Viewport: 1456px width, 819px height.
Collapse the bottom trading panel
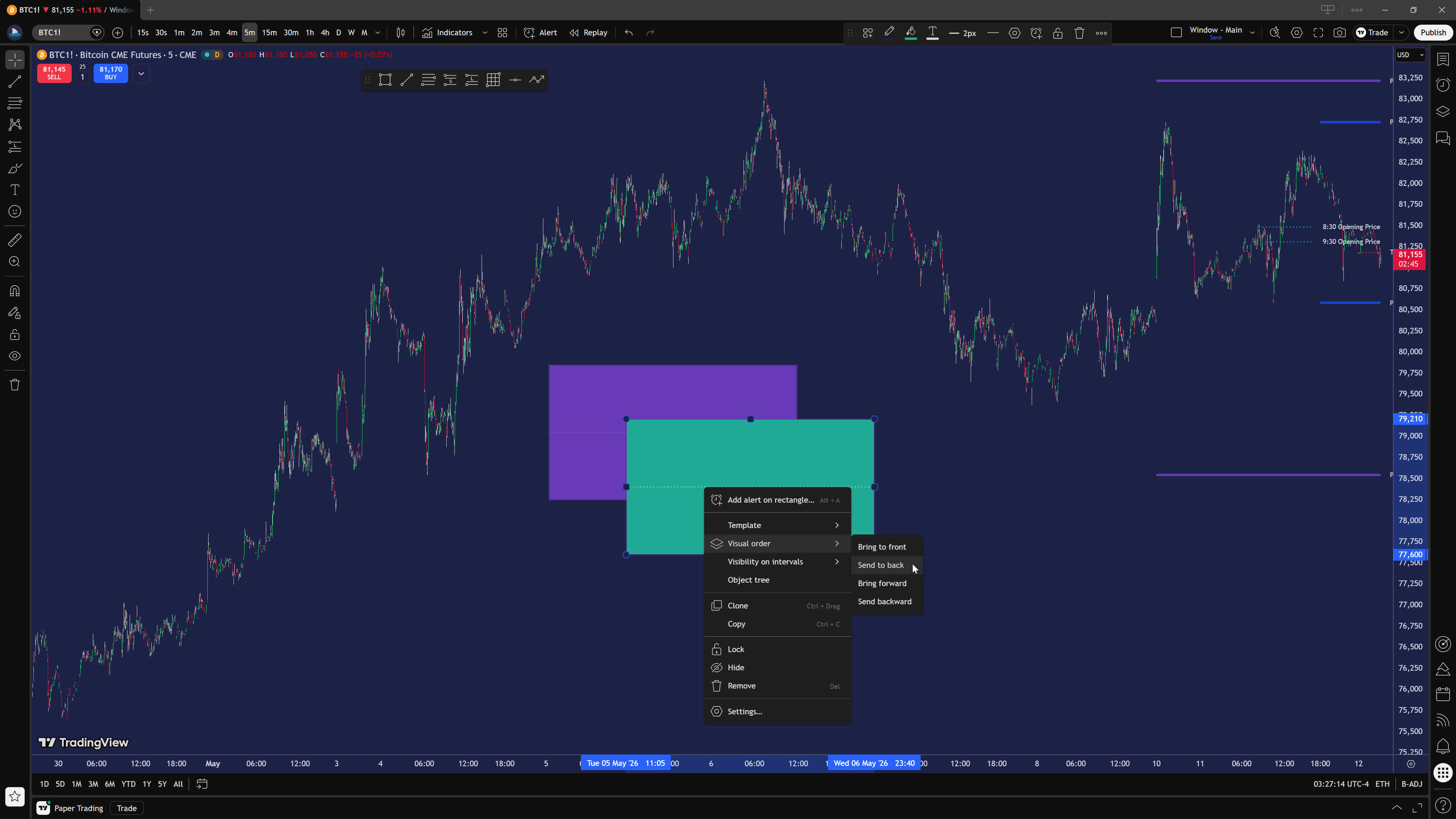click(1396, 808)
